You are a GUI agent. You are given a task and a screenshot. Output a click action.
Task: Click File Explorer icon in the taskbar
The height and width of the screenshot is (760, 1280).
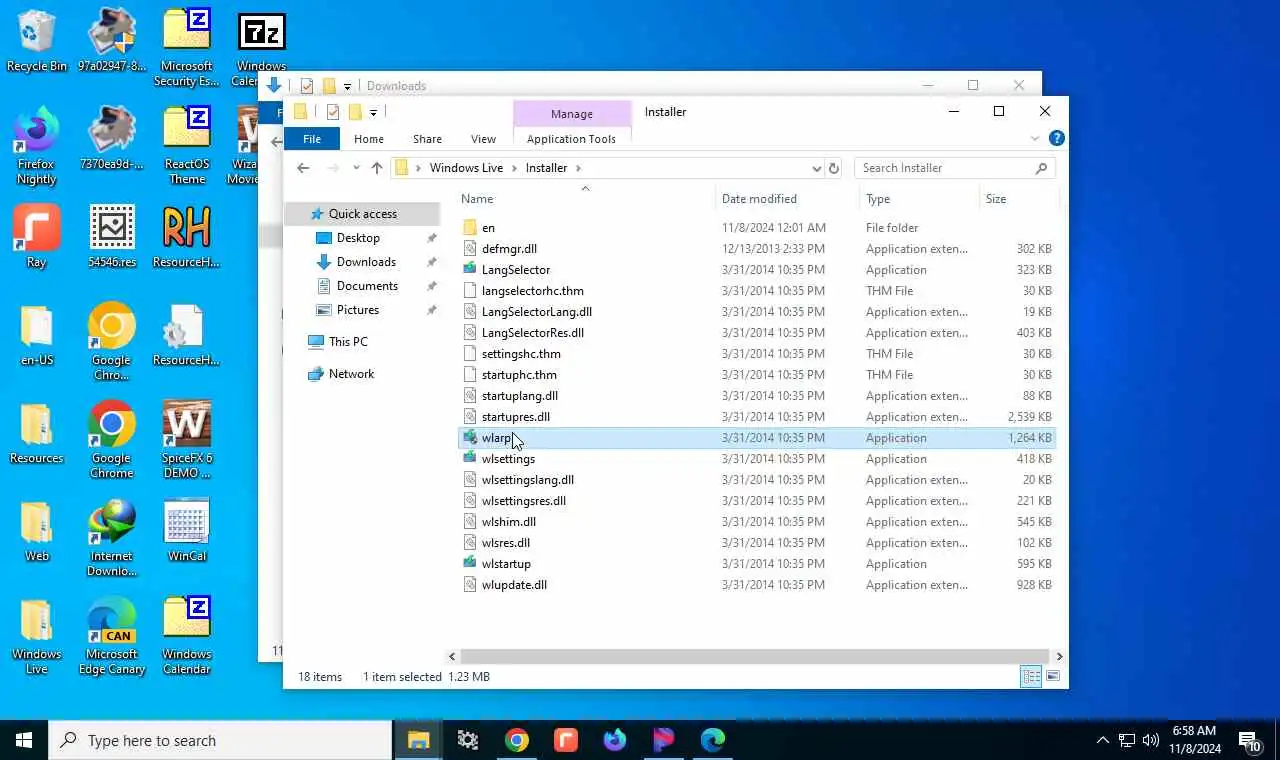point(418,740)
